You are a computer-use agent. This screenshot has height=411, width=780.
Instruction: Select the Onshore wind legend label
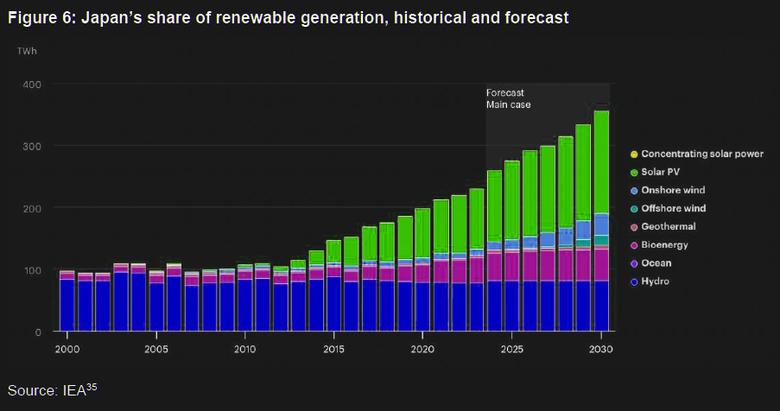[x=673, y=190]
